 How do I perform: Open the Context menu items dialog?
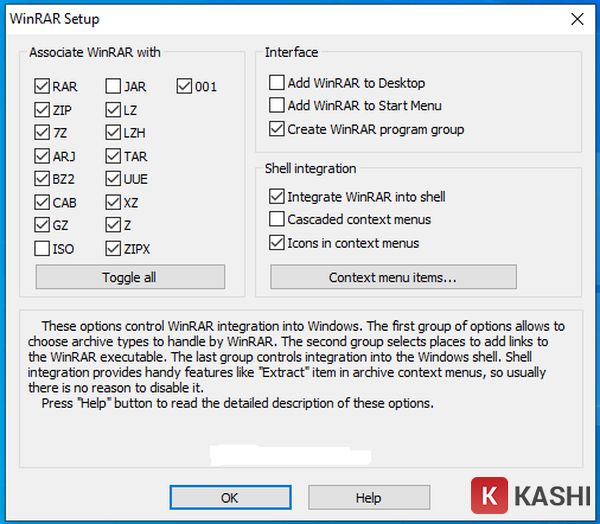coord(393,277)
